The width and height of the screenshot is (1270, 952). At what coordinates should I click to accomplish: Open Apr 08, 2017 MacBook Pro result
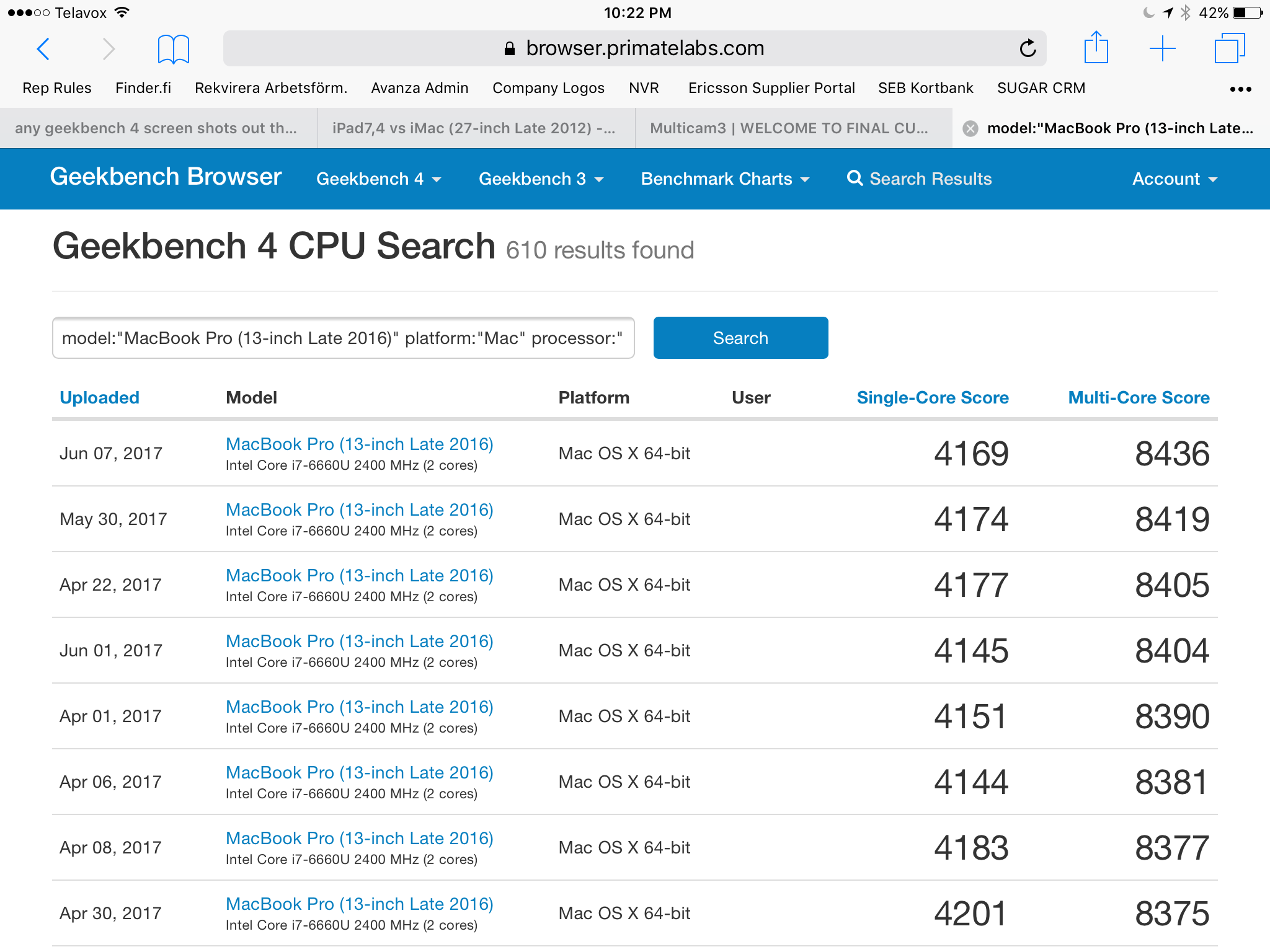[x=360, y=839]
